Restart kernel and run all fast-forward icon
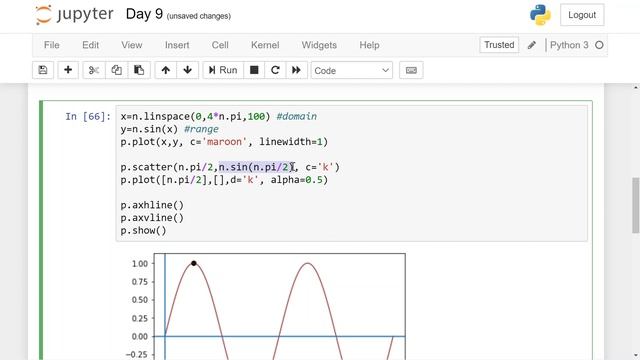This screenshot has height=360, width=640. (296, 70)
